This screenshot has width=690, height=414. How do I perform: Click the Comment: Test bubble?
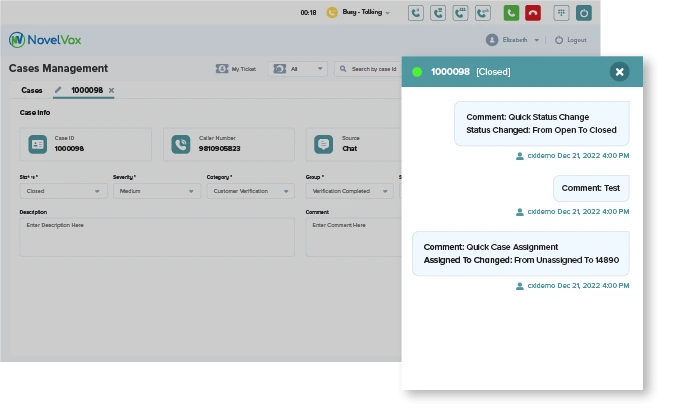[591, 188]
